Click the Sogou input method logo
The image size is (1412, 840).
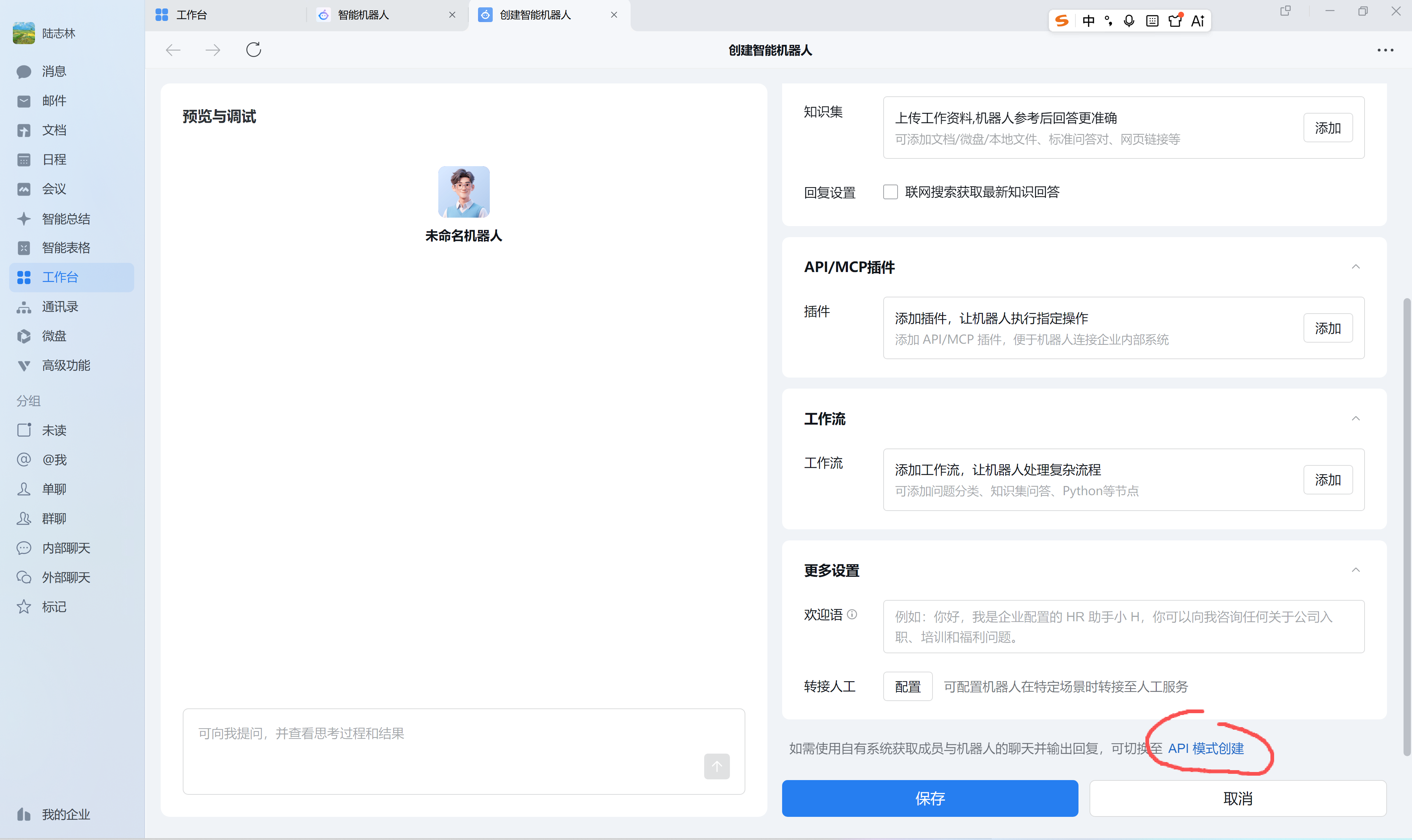1062,21
